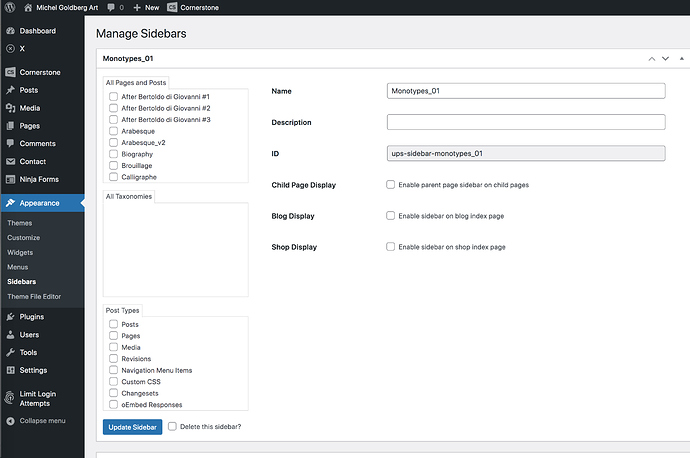Select the Sidebars submenu item
The image size is (690, 458).
22,282
